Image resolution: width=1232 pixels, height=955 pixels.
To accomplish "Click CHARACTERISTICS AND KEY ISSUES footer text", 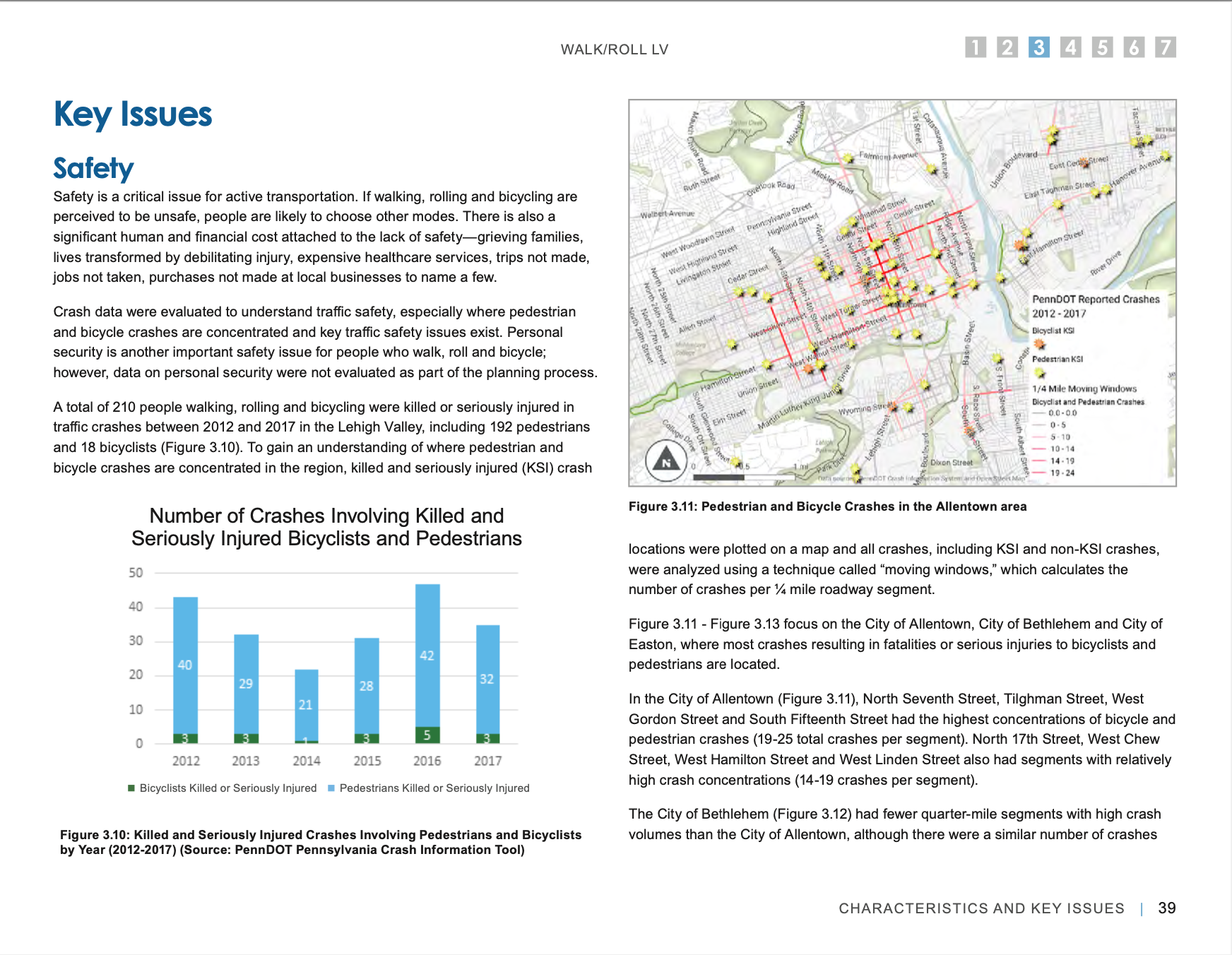I will (x=981, y=908).
